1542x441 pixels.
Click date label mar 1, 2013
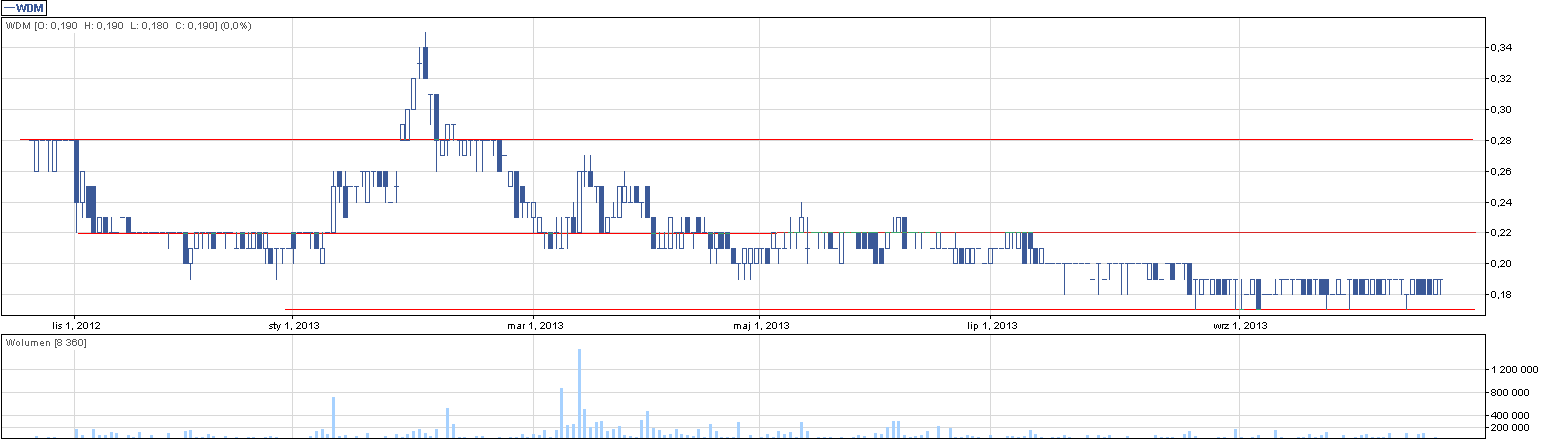point(534,325)
